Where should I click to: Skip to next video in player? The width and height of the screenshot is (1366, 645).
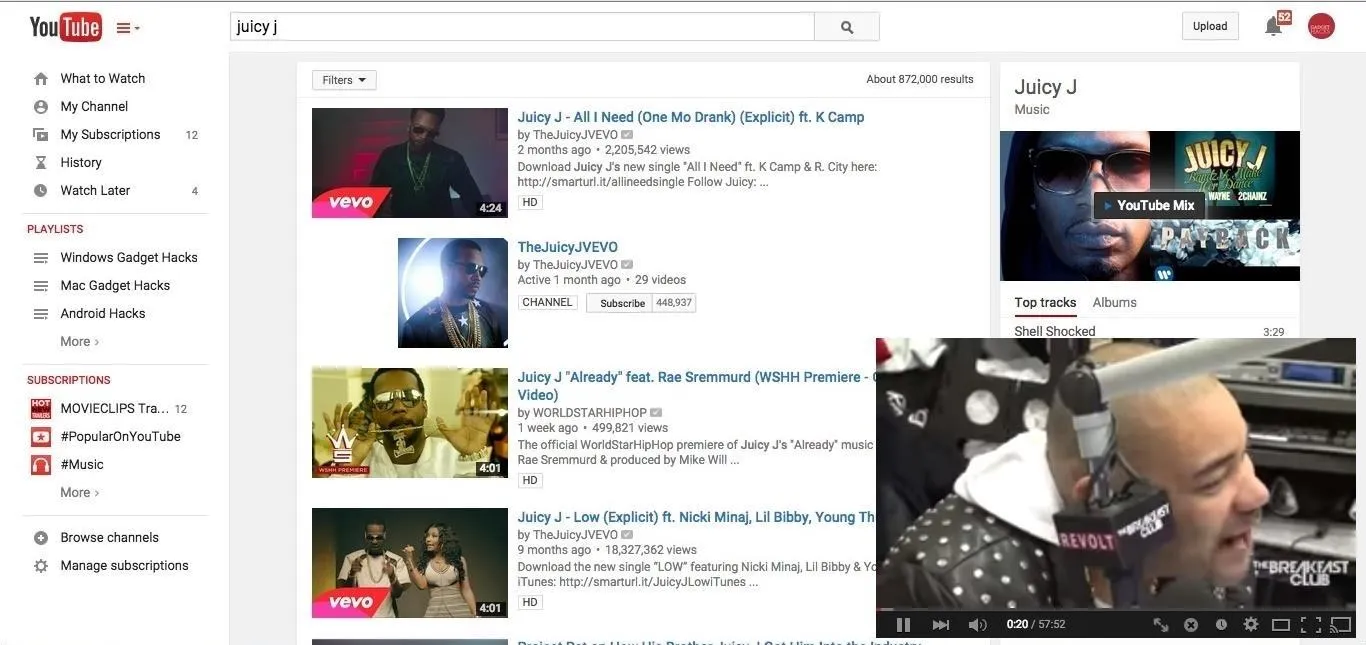940,624
